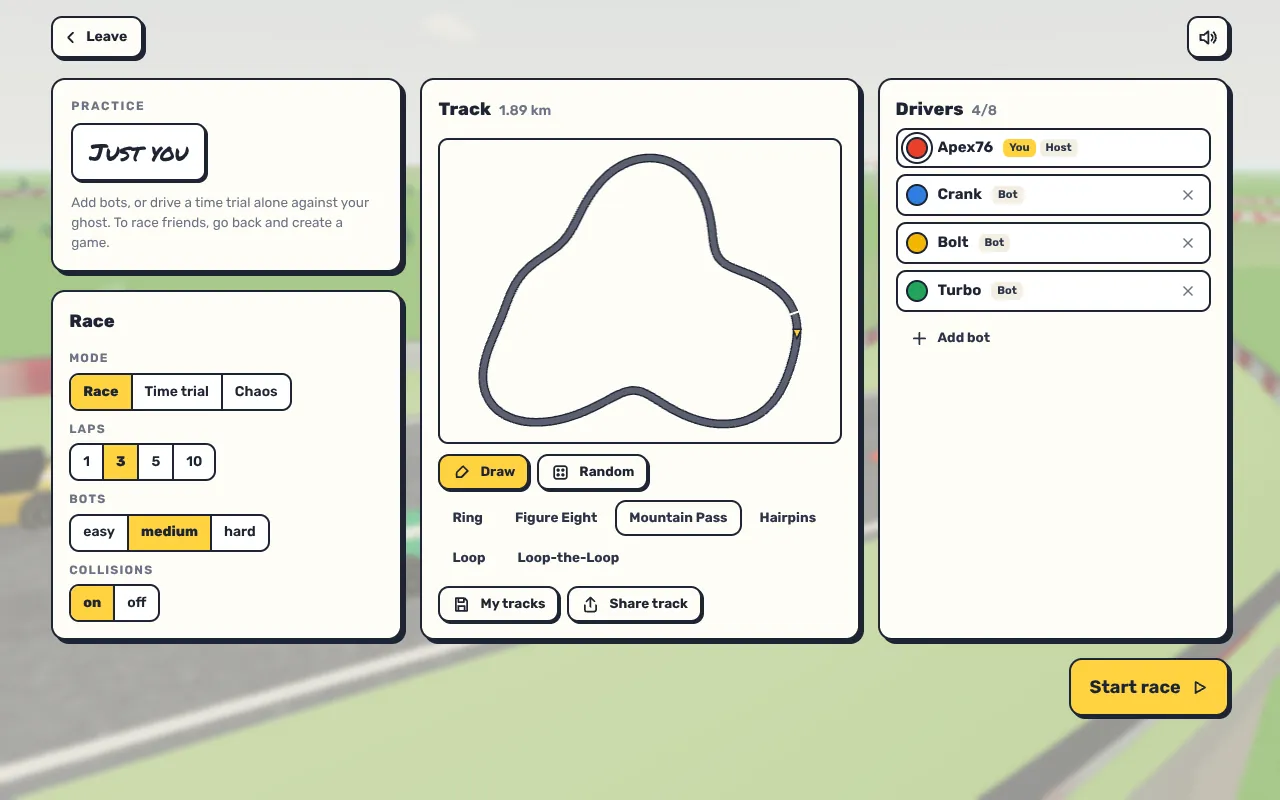1280x800 pixels.
Task: Choose the Figure Eight track preset
Action: coord(556,518)
